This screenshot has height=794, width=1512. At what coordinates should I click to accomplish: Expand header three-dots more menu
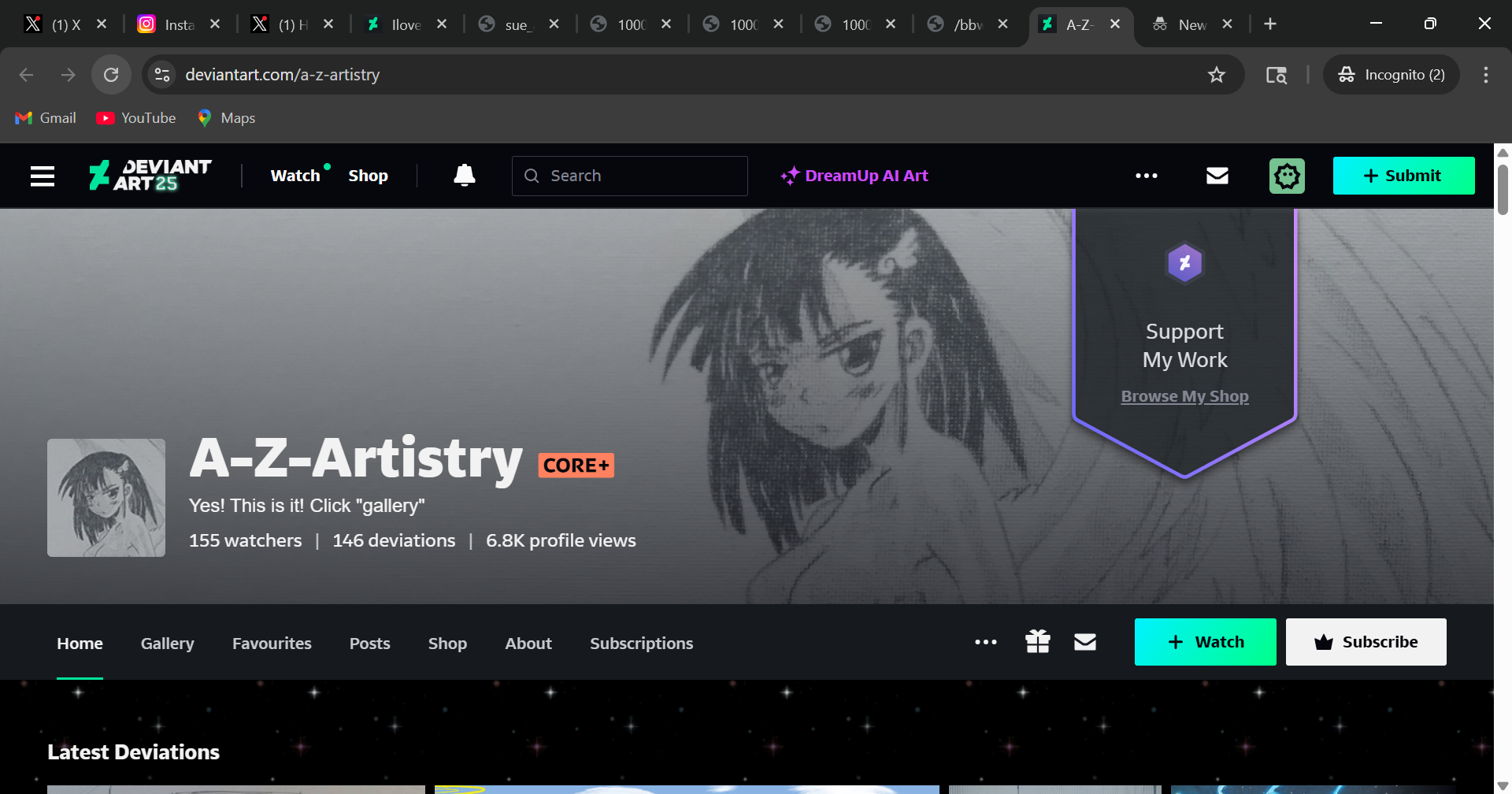pos(1146,176)
